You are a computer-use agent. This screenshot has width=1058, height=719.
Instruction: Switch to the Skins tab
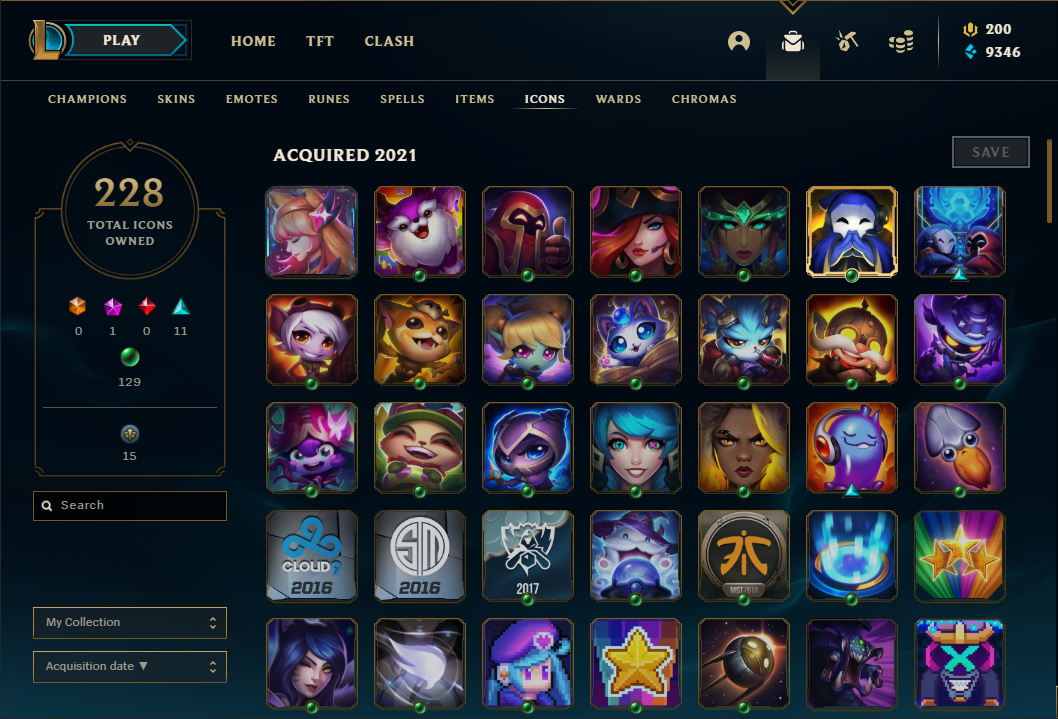pos(176,99)
